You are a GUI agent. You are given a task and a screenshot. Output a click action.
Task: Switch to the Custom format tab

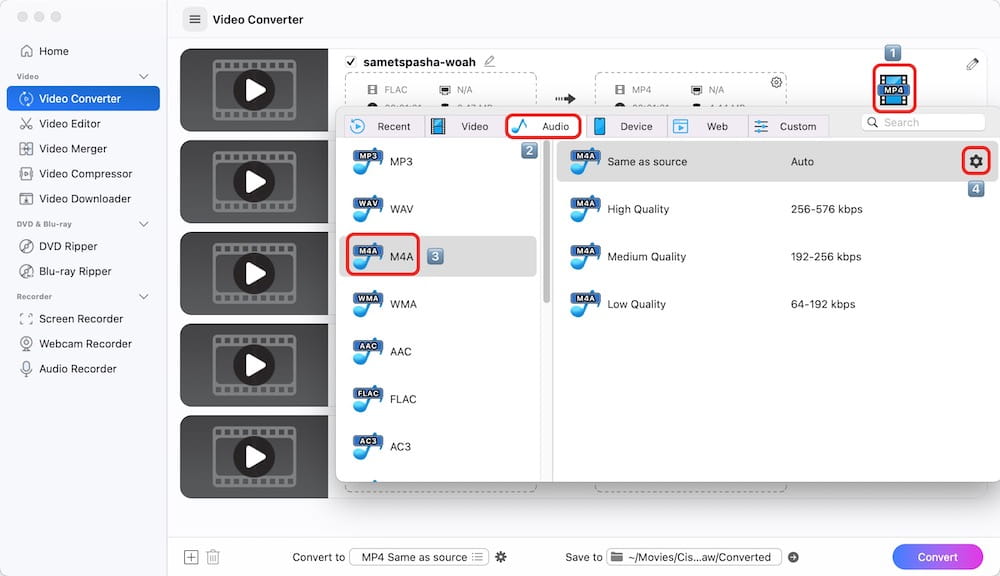(788, 126)
